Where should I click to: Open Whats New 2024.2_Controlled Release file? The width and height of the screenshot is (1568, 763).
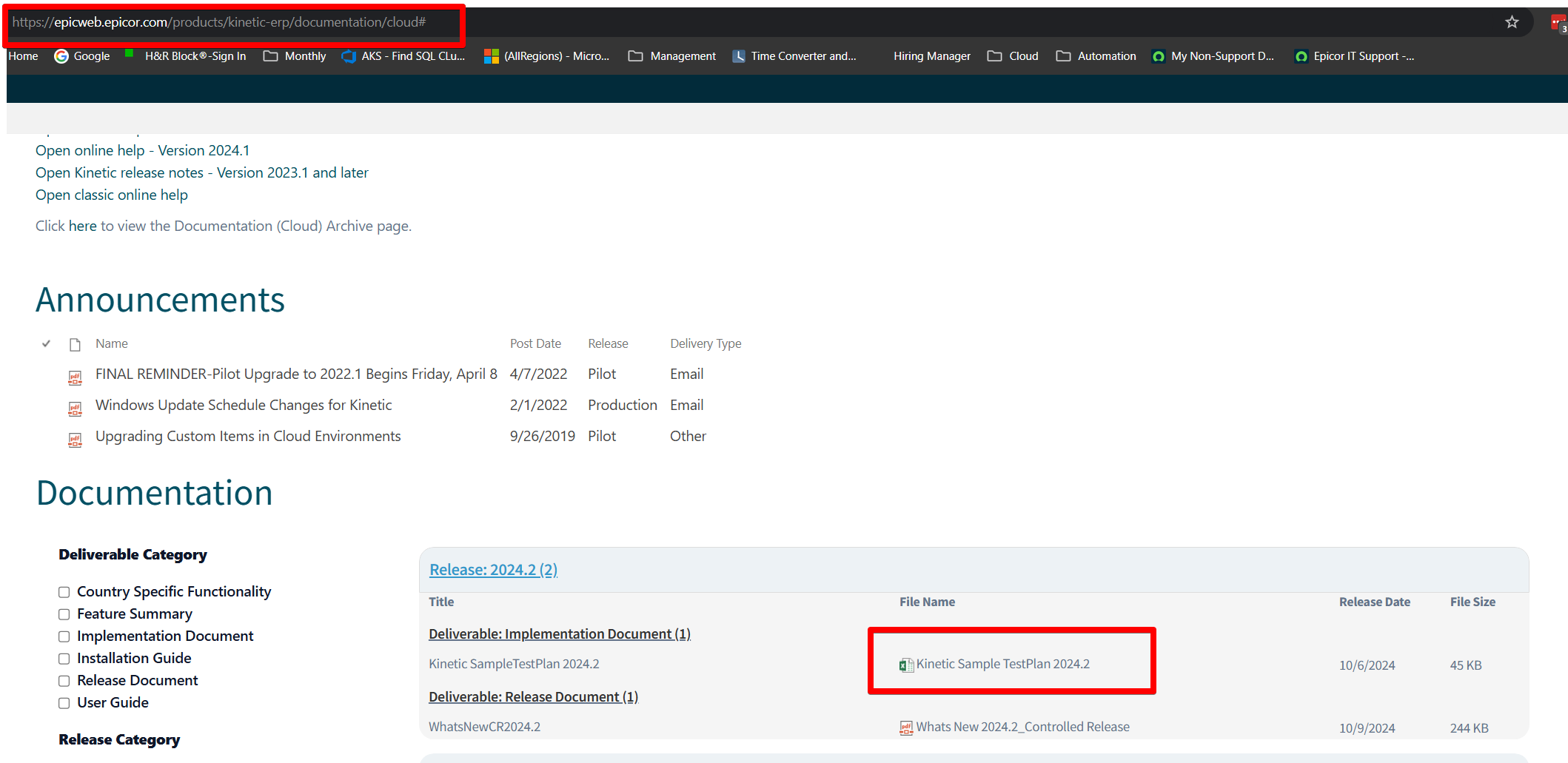1022,727
